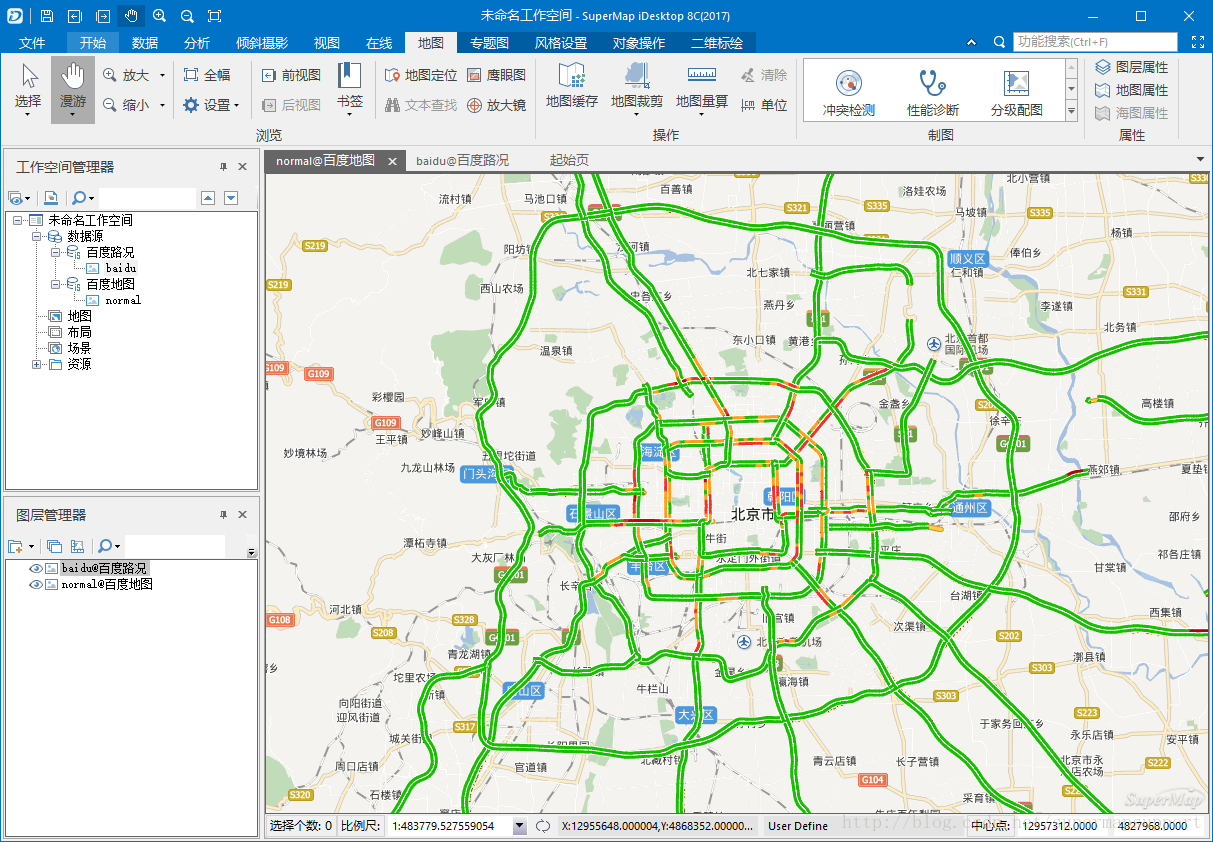This screenshot has width=1213, height=842.
Task: Activate the 选择 select tool
Action: [x=29, y=90]
